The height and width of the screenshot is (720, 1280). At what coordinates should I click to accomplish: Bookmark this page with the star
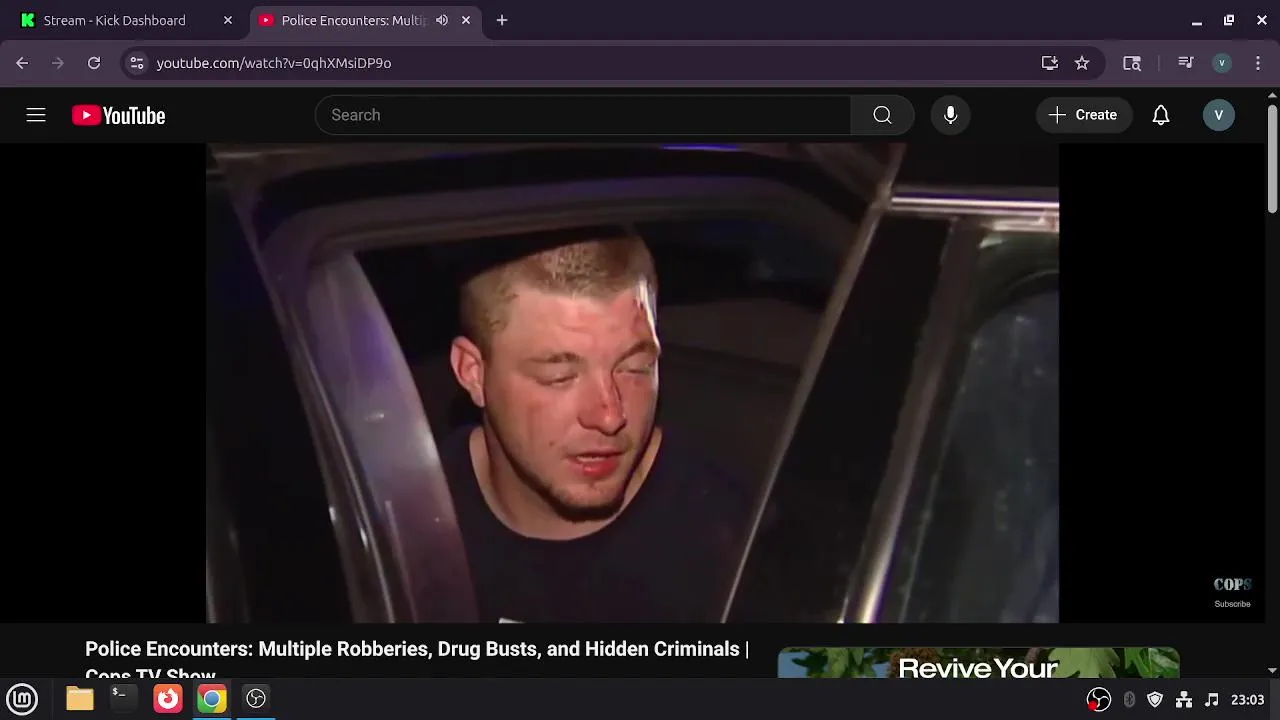(1082, 63)
